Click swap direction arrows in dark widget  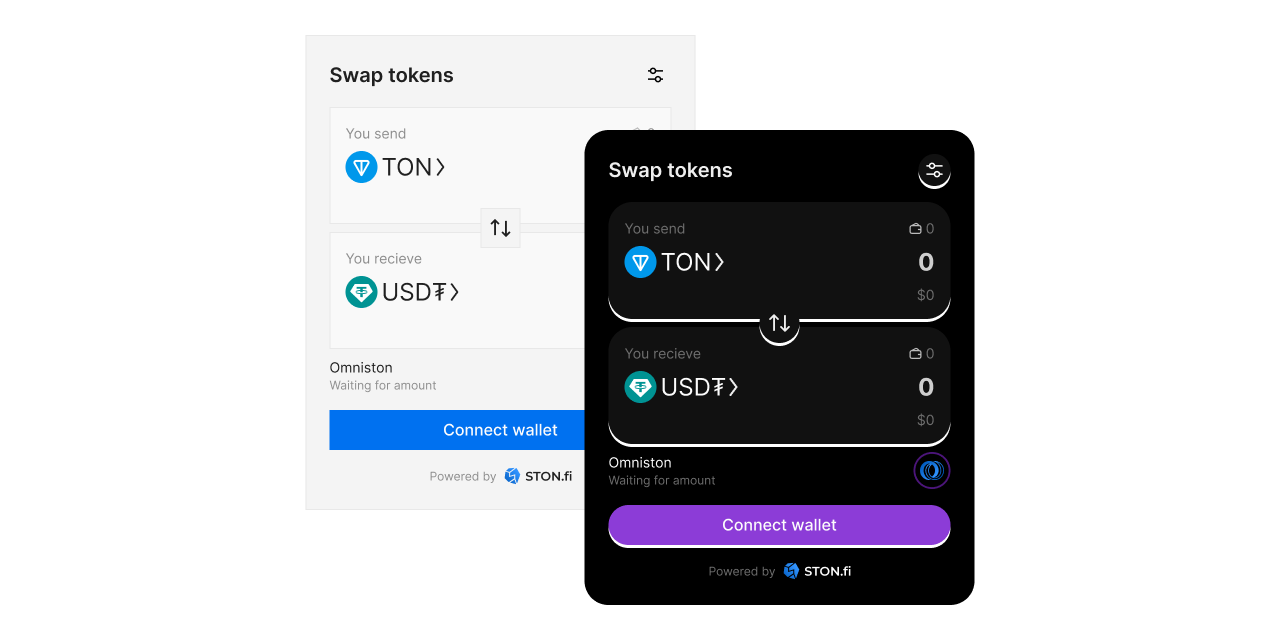click(779, 323)
